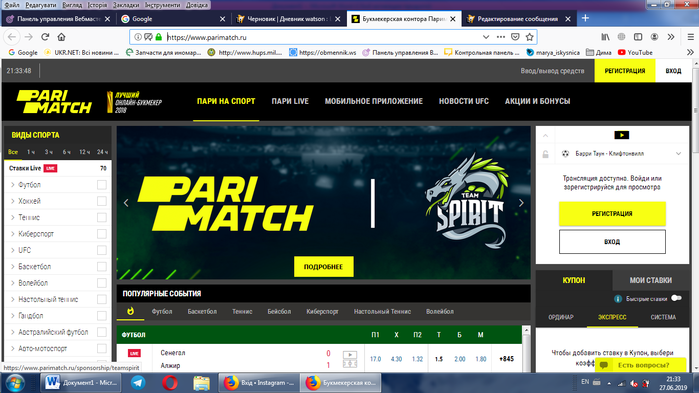Click the Firefox home icon
This screenshot has height=393, width=699.
61,37
